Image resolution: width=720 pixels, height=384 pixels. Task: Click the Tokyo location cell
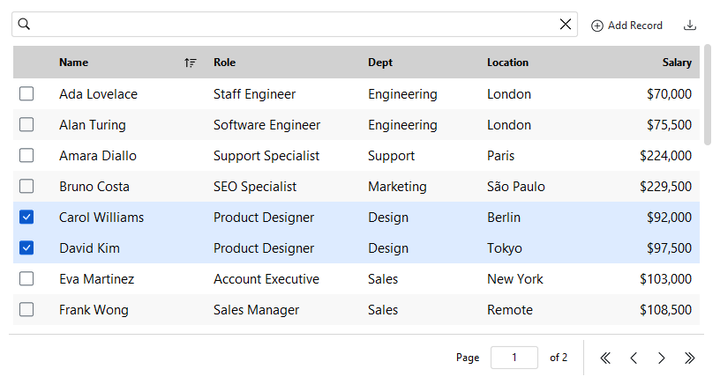pyautogui.click(x=505, y=248)
